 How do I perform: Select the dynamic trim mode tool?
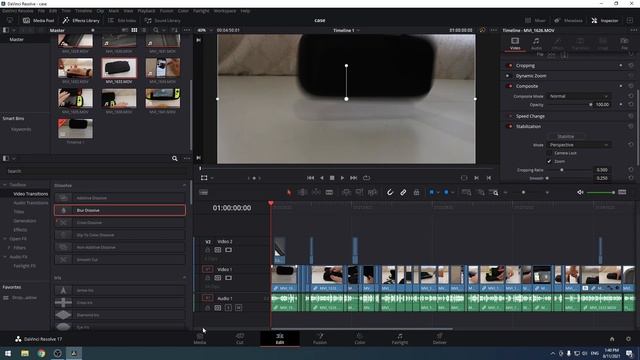coord(316,192)
